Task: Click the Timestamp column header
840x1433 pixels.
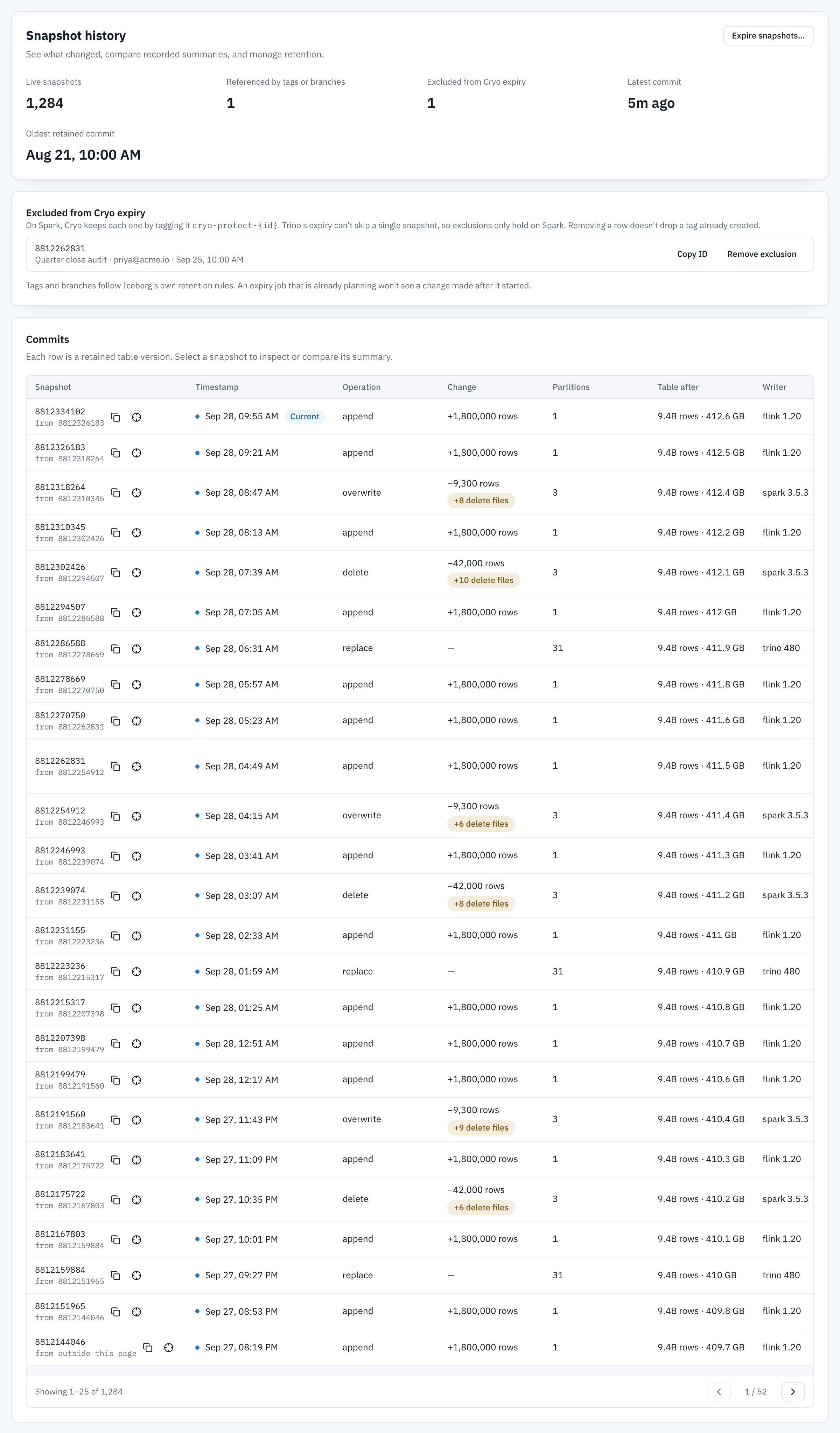Action: pos(217,387)
